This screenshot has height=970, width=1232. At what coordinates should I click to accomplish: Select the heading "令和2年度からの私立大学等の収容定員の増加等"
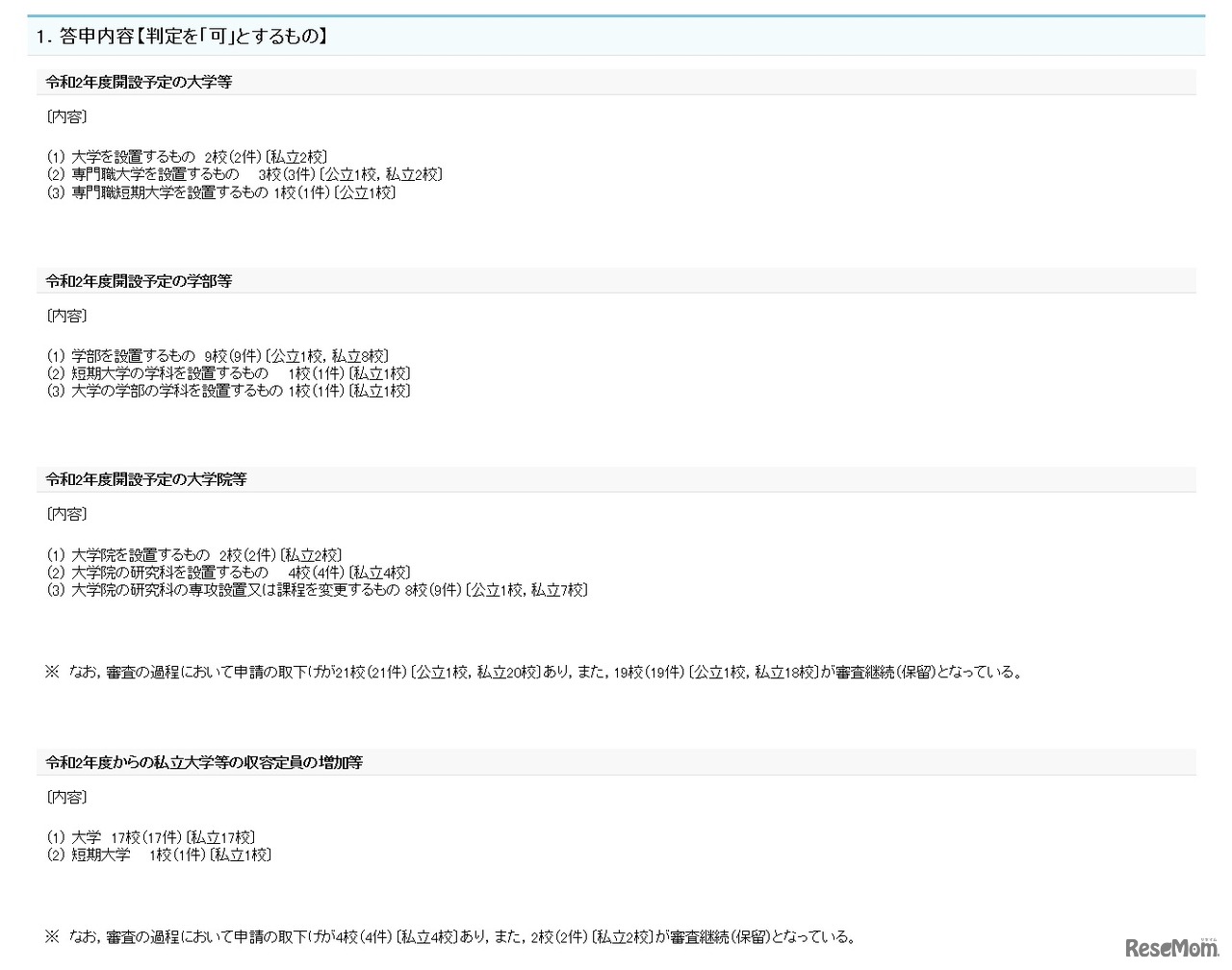click(205, 763)
